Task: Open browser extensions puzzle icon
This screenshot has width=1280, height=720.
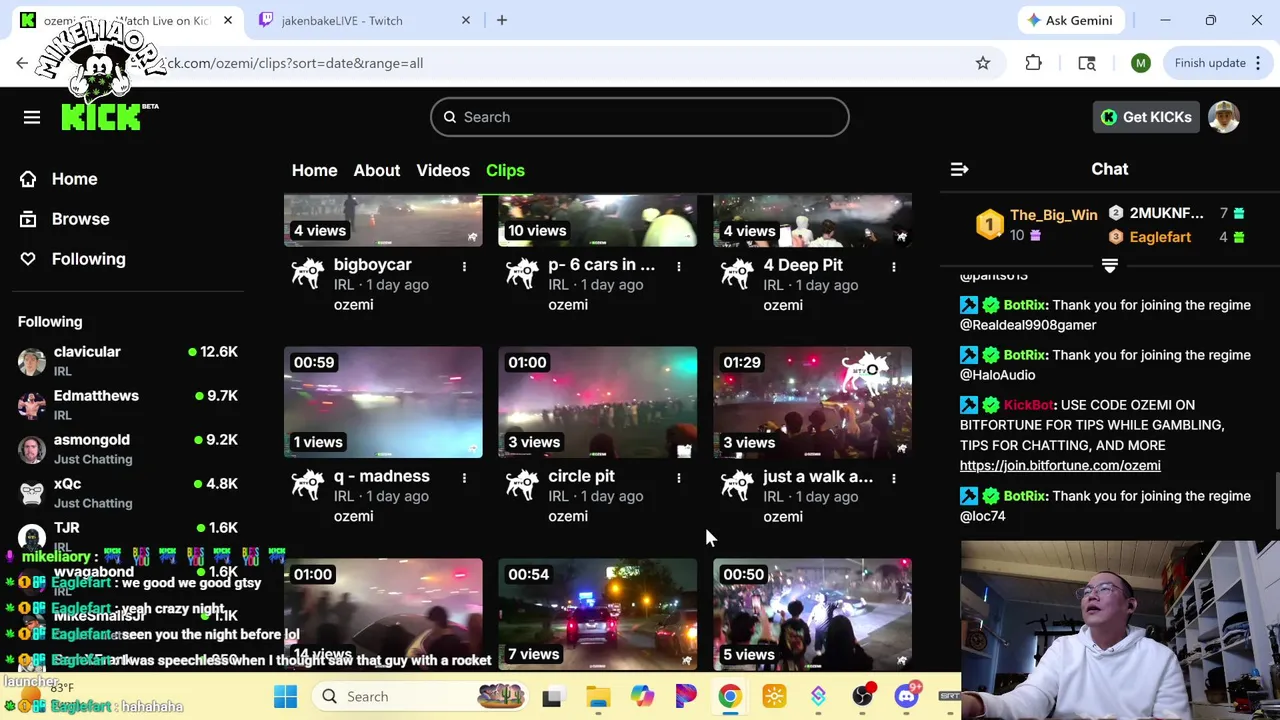Action: click(x=1034, y=63)
